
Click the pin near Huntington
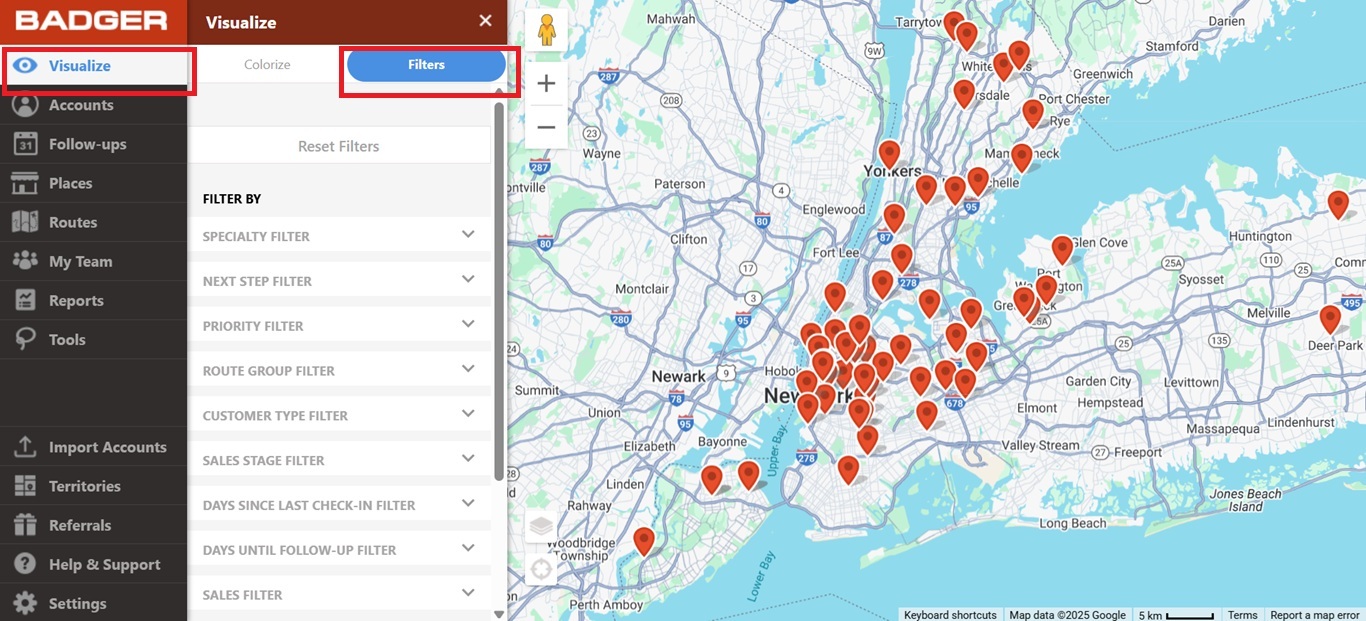1338,204
